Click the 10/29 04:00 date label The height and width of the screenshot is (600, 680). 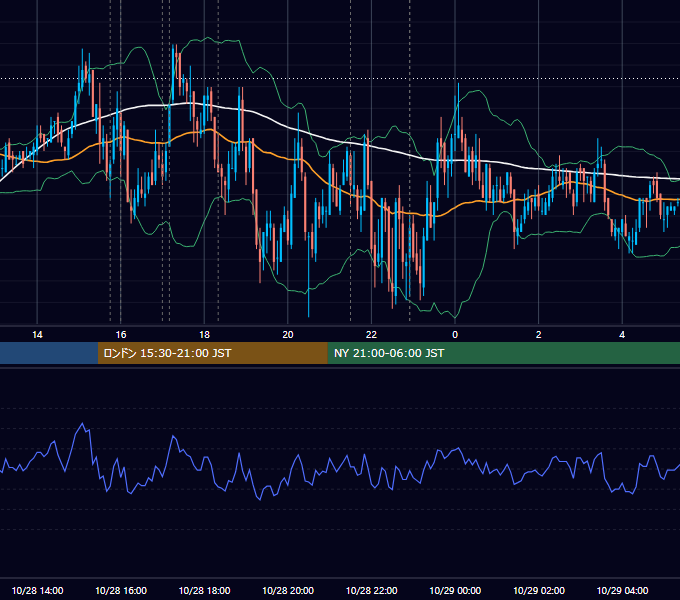[622, 590]
